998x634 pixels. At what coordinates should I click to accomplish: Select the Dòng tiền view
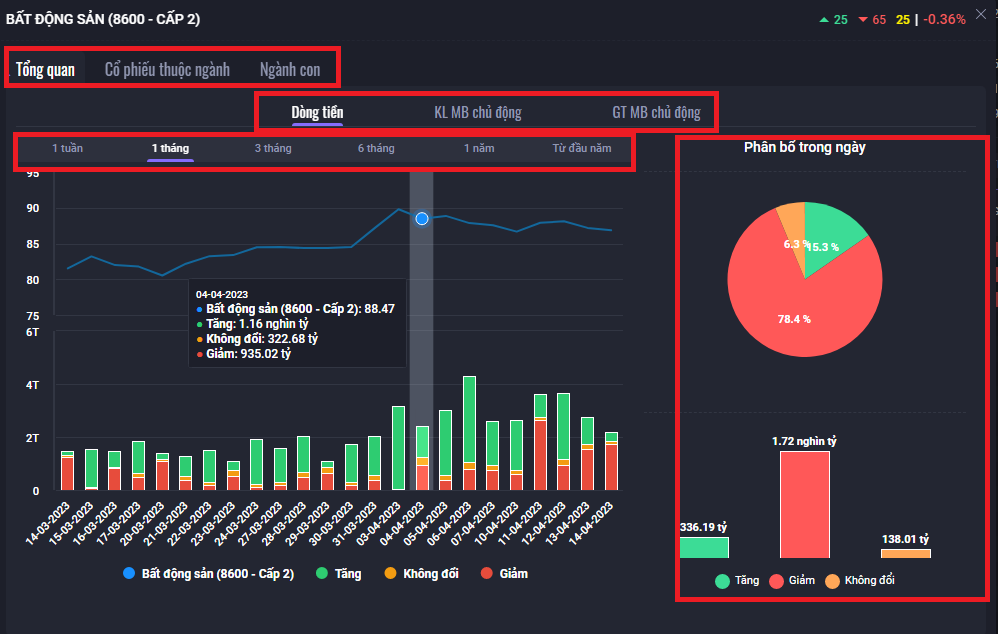point(317,112)
